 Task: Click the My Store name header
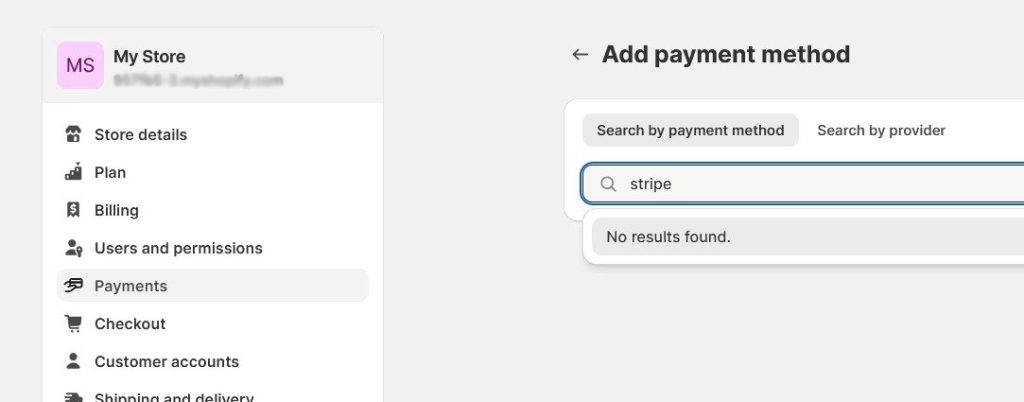(150, 57)
